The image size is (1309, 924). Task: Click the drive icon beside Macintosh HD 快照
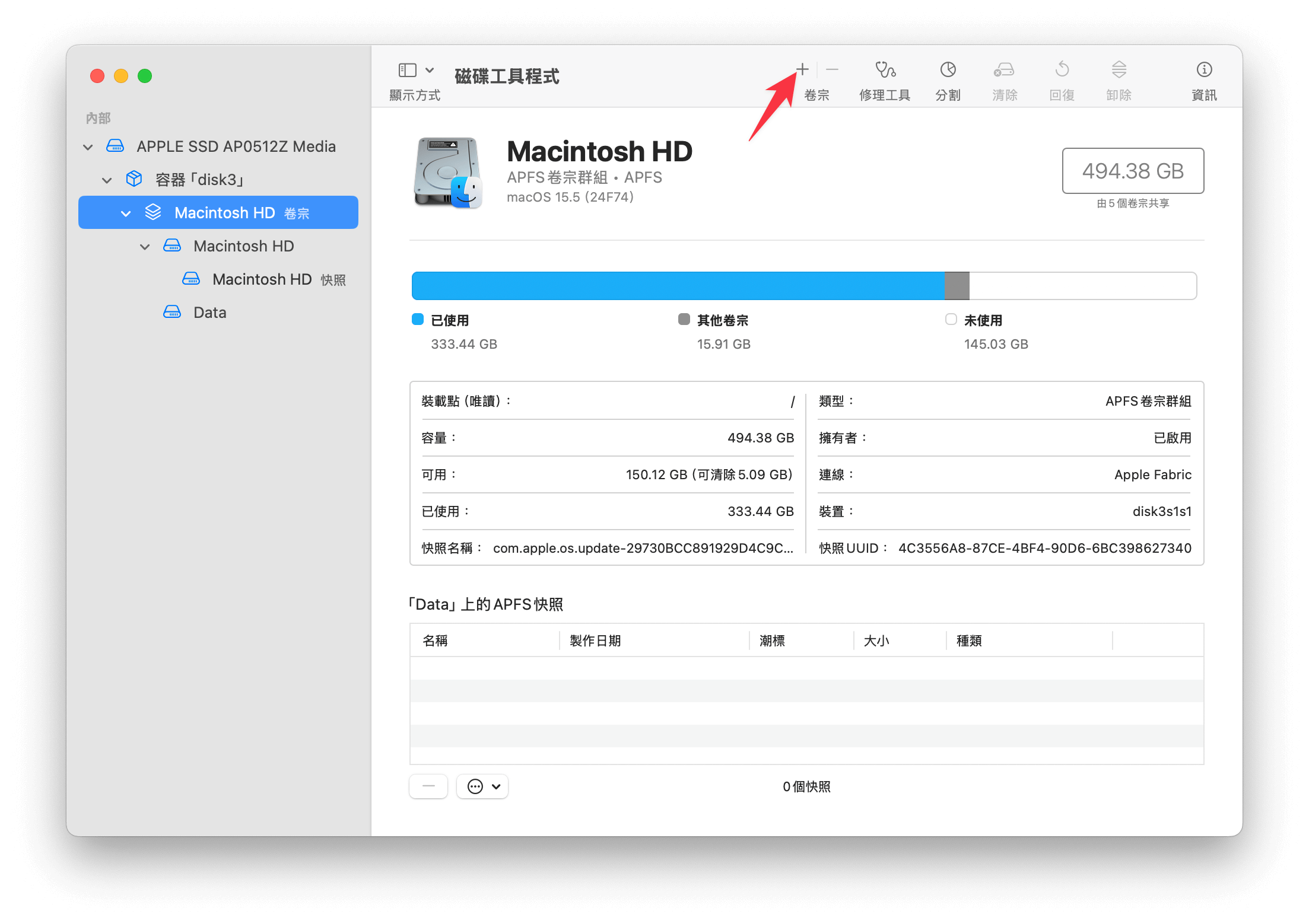[191, 278]
